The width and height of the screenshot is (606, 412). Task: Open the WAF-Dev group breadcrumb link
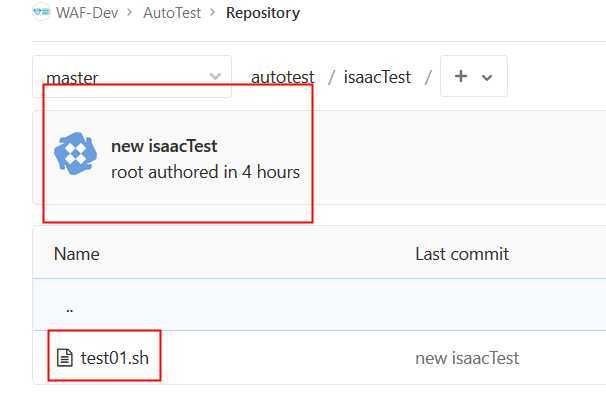(x=87, y=13)
